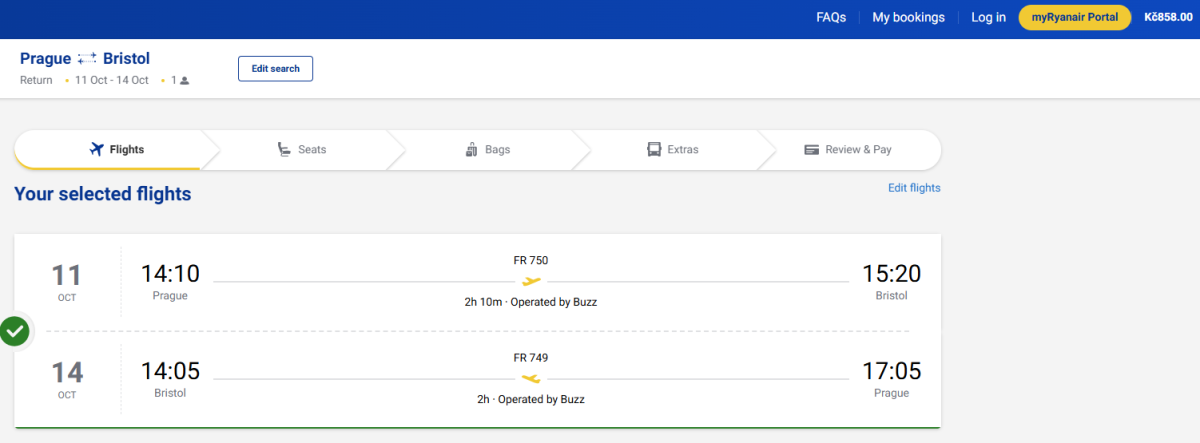Click the round-trip arrows between Prague and Bristol

[87, 60]
